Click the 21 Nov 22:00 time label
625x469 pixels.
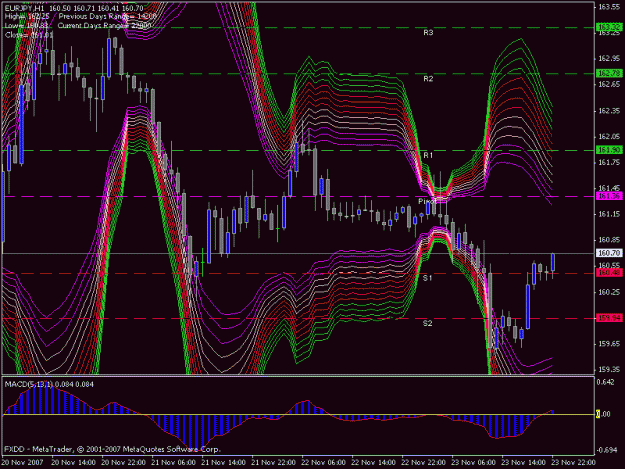point(274,463)
